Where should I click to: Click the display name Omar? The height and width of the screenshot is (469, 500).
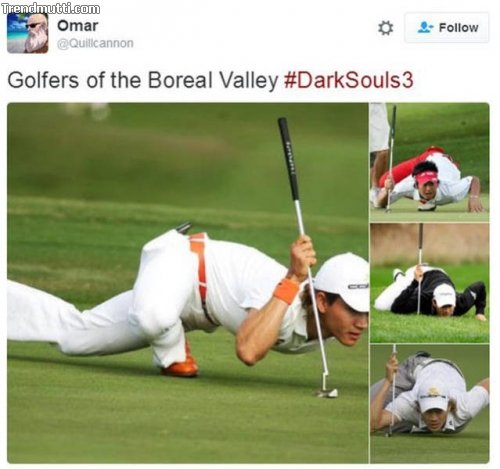coord(78,26)
